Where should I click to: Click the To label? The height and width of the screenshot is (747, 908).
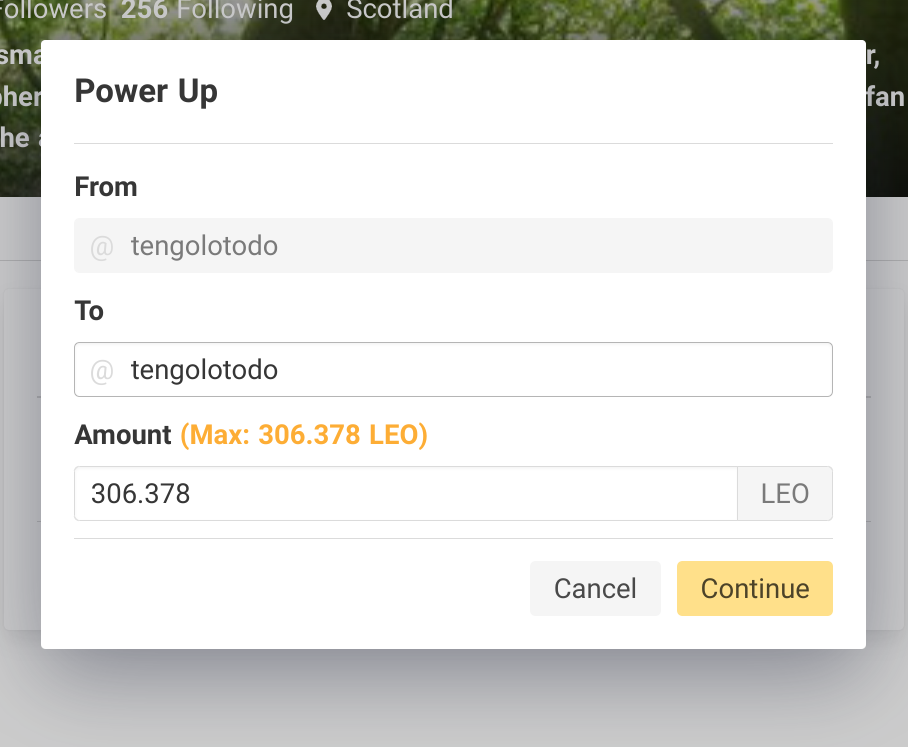click(89, 311)
